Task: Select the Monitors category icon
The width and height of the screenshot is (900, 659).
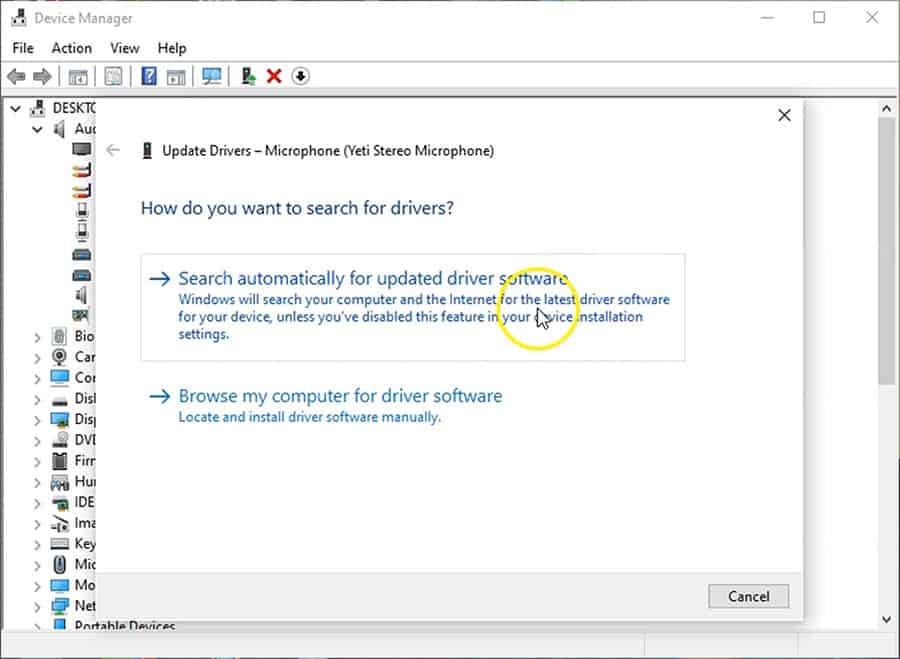Action: pos(59,585)
